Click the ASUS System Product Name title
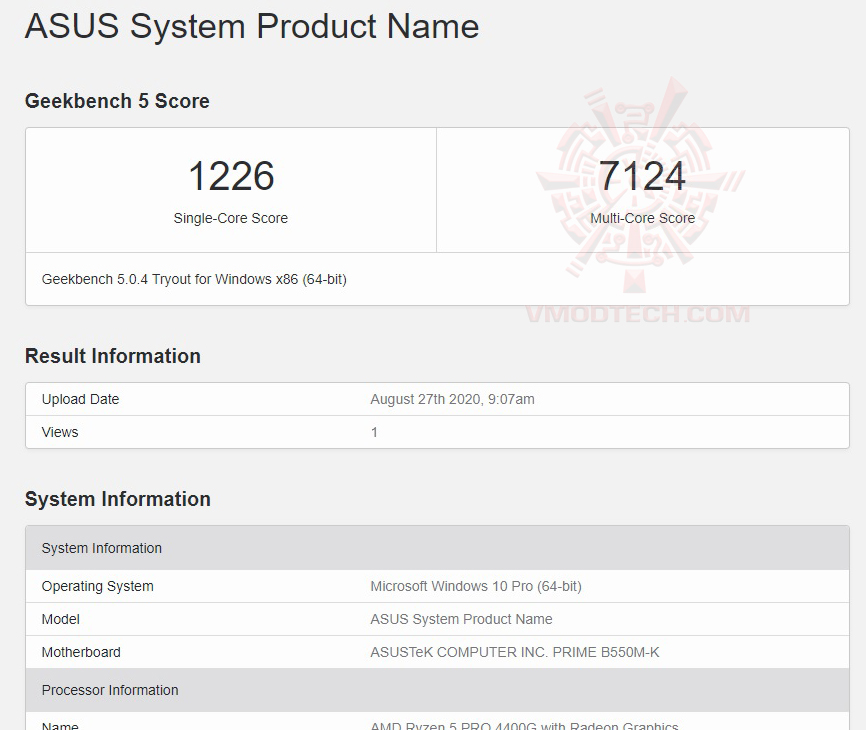866x730 pixels. (251, 27)
